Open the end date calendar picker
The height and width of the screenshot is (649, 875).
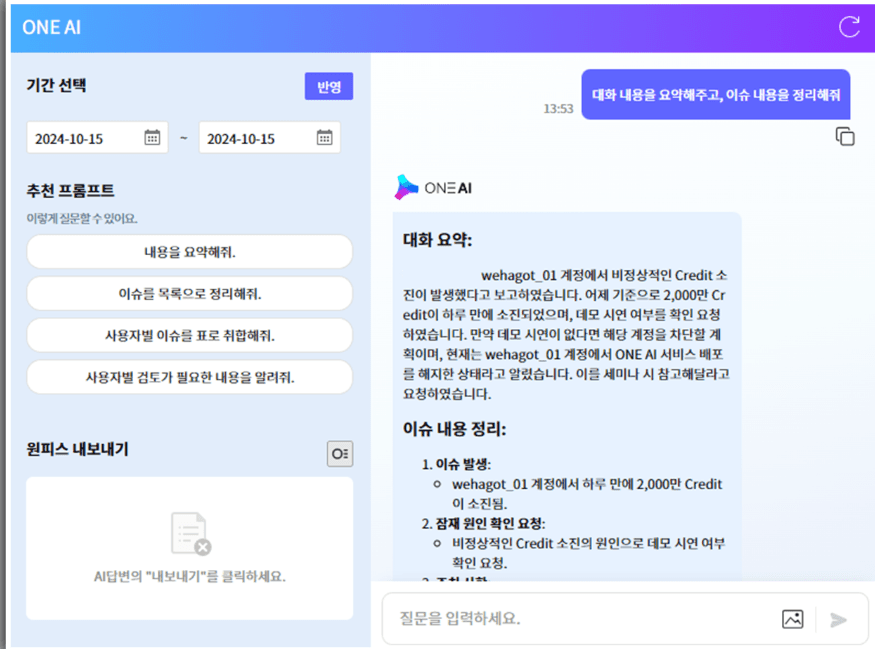click(x=324, y=137)
